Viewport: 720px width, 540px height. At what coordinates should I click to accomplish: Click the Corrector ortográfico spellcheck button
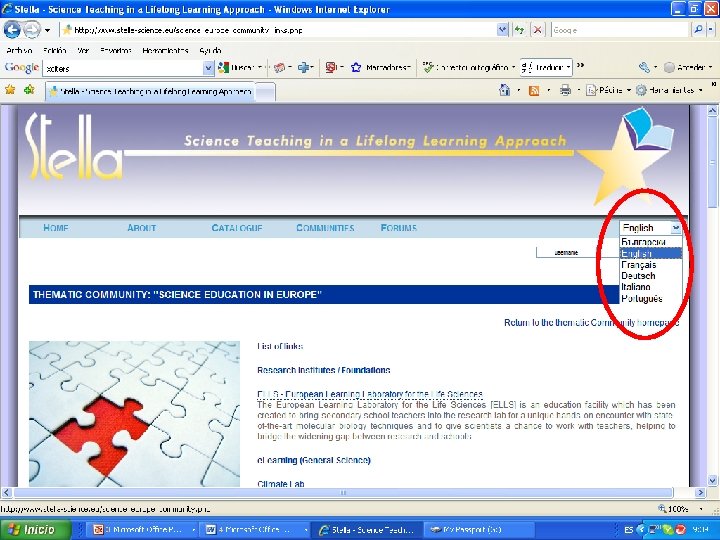click(x=467, y=68)
